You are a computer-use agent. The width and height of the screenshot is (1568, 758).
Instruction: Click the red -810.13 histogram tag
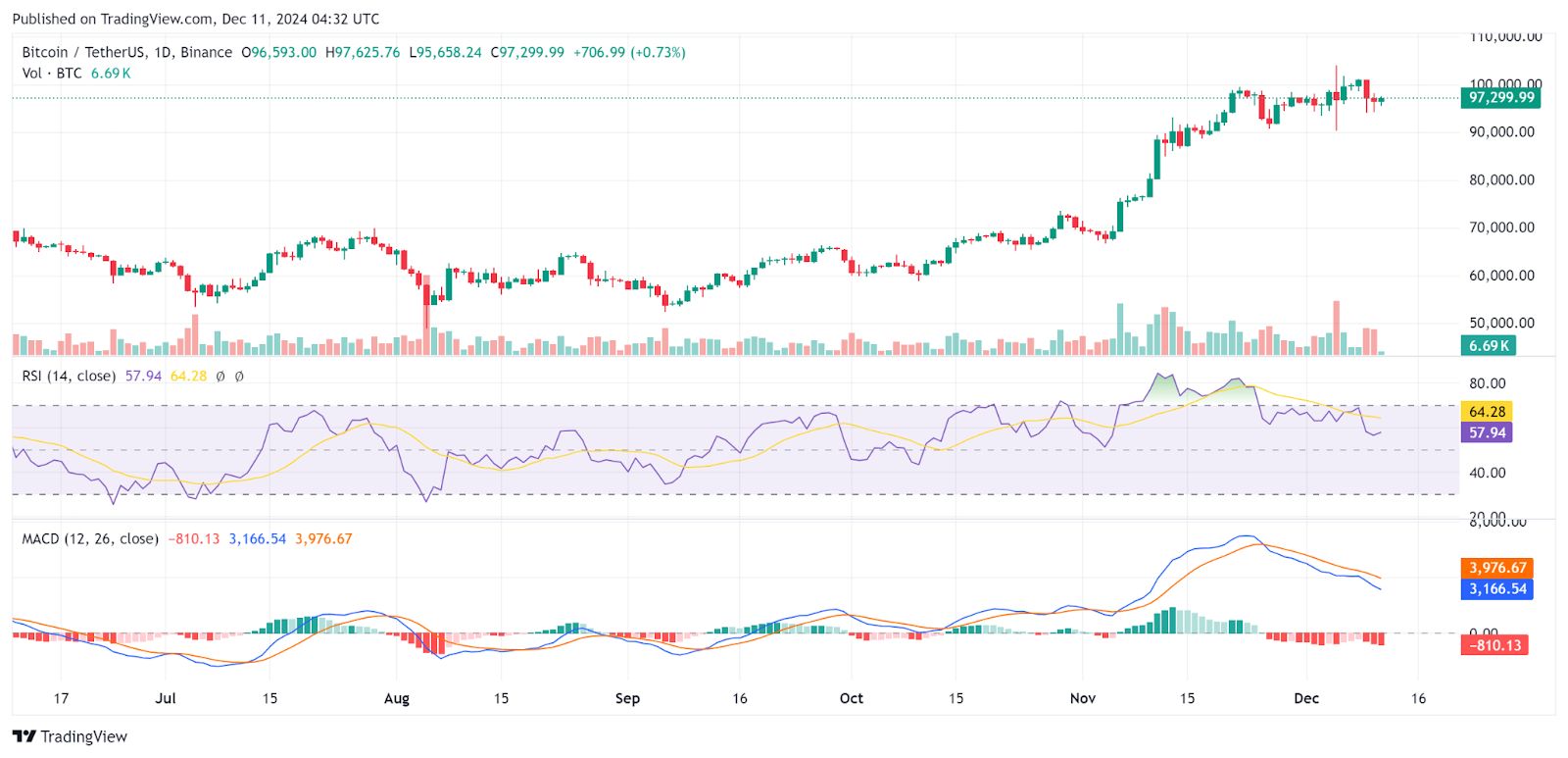[x=1494, y=645]
